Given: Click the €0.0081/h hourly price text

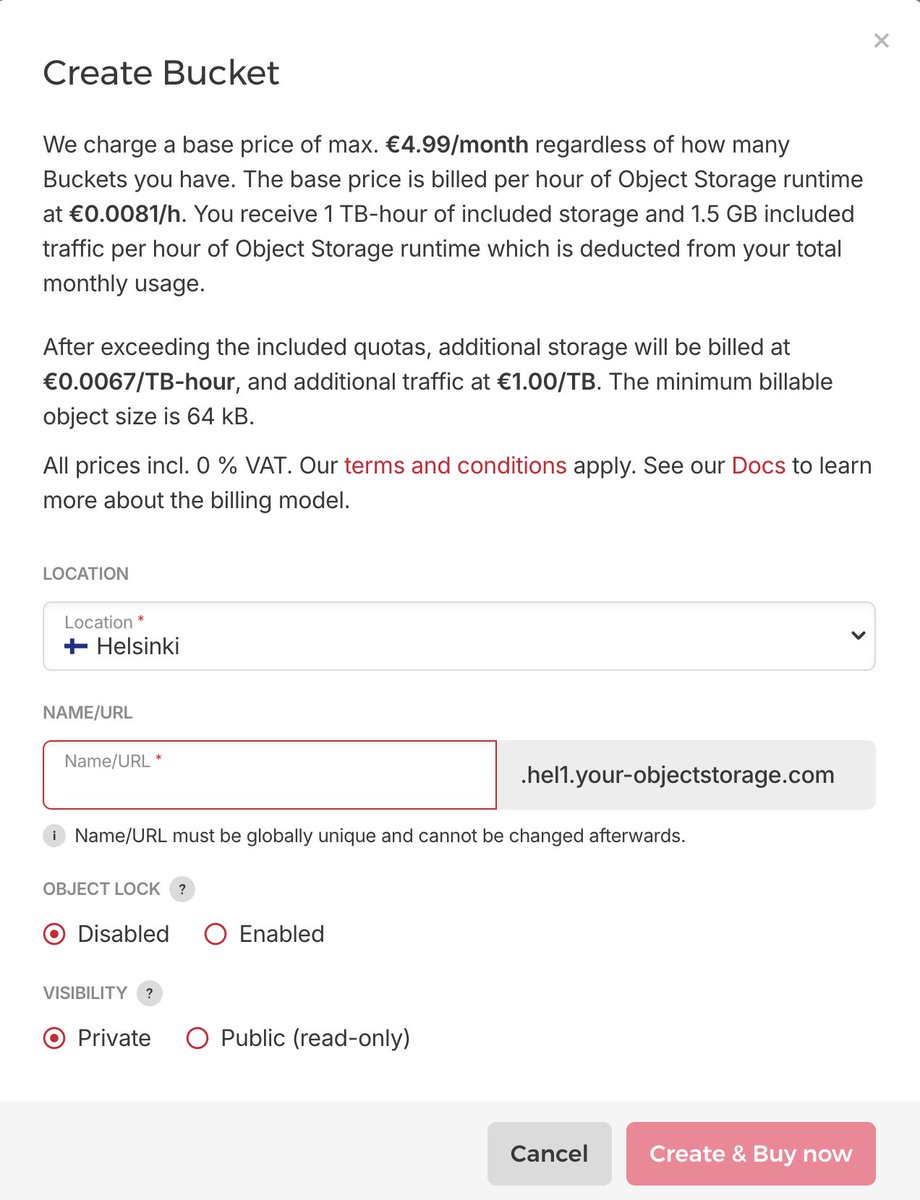Looking at the screenshot, I should 125,214.
